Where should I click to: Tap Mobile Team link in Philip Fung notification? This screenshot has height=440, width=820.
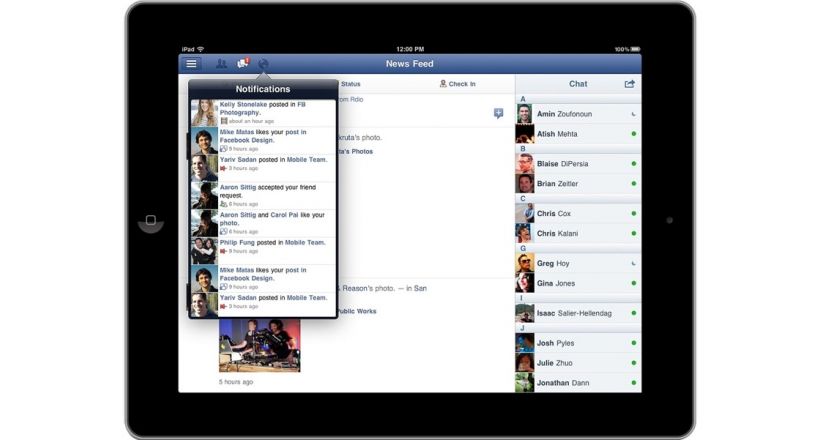(x=305, y=243)
